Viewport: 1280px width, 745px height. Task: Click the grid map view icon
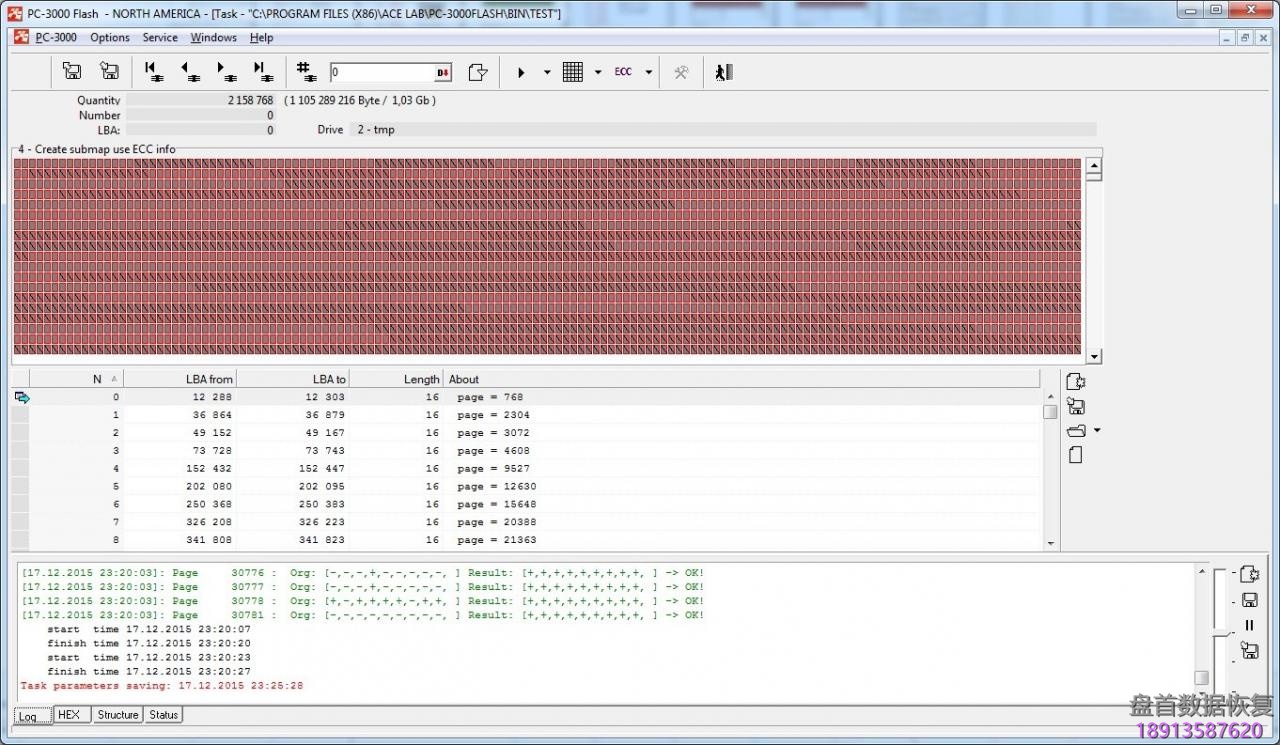[x=573, y=72]
